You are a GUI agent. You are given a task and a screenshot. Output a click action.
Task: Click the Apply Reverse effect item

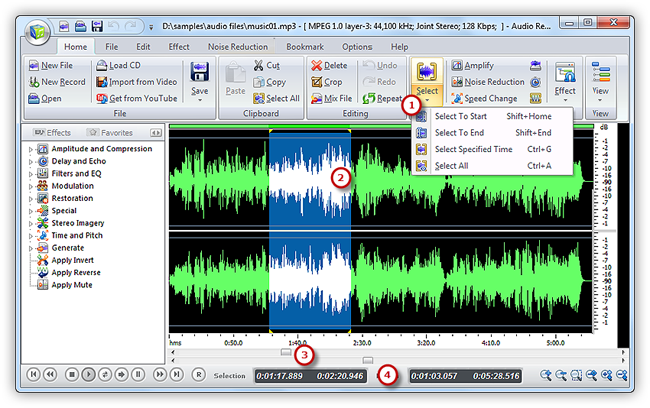(x=76, y=272)
